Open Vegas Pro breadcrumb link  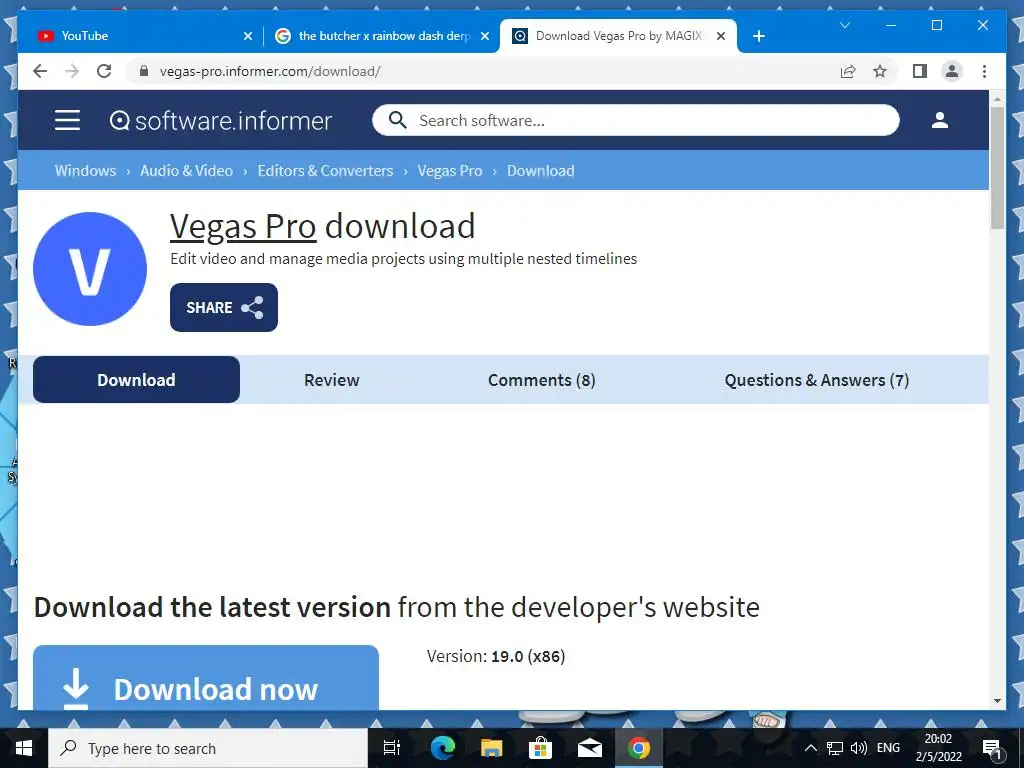(x=450, y=170)
